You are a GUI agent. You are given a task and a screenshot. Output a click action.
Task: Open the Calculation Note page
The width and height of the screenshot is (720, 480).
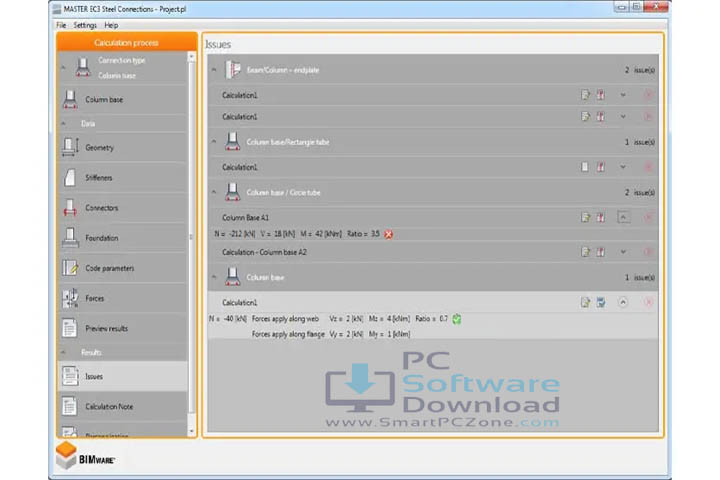point(123,407)
